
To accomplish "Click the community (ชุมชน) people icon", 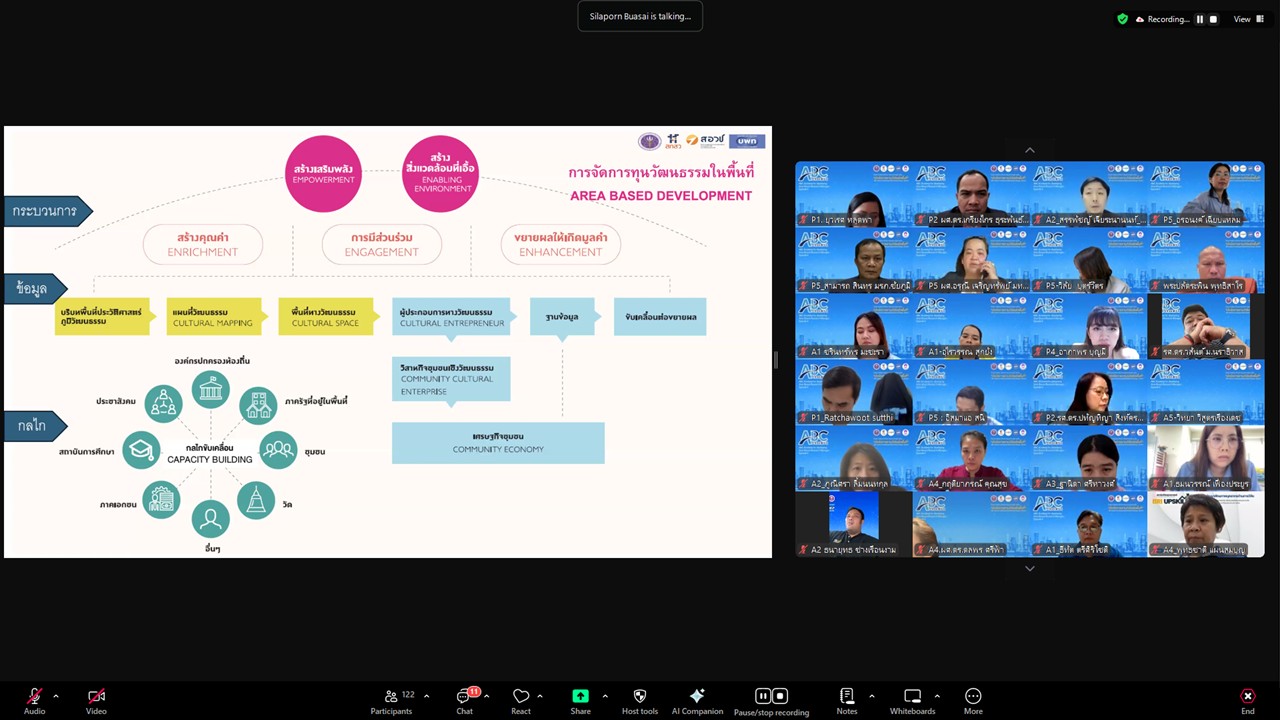I will coord(279,450).
